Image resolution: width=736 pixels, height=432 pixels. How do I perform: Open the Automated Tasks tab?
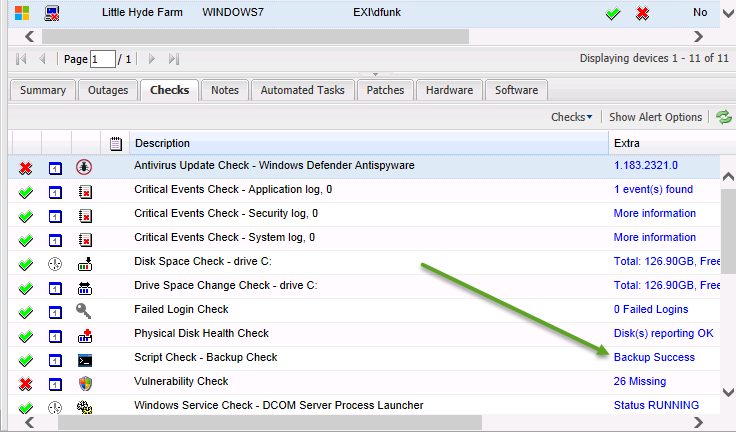click(x=302, y=90)
